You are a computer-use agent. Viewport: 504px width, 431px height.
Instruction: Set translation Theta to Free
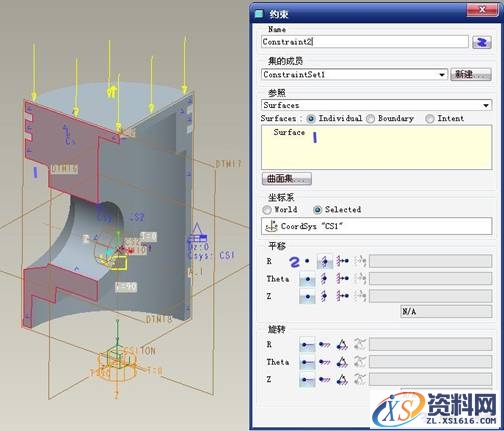pos(307,279)
